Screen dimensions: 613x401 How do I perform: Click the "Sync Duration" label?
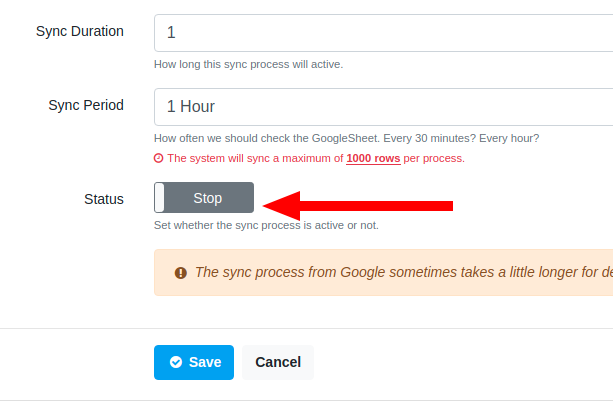tap(80, 31)
